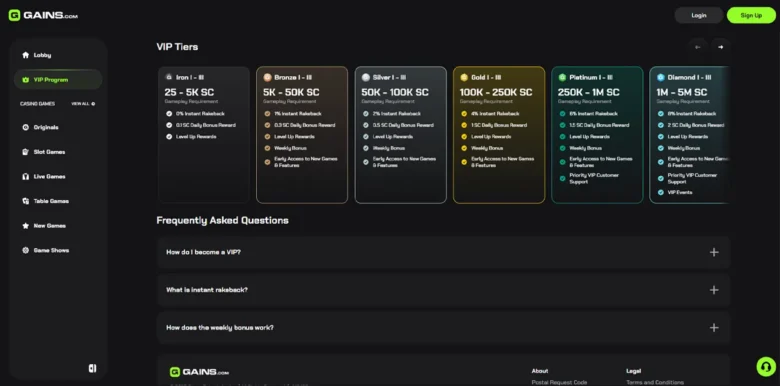This screenshot has height=386, width=780.
Task: Go to previous VIP tiers with left arrow
Action: 698,47
